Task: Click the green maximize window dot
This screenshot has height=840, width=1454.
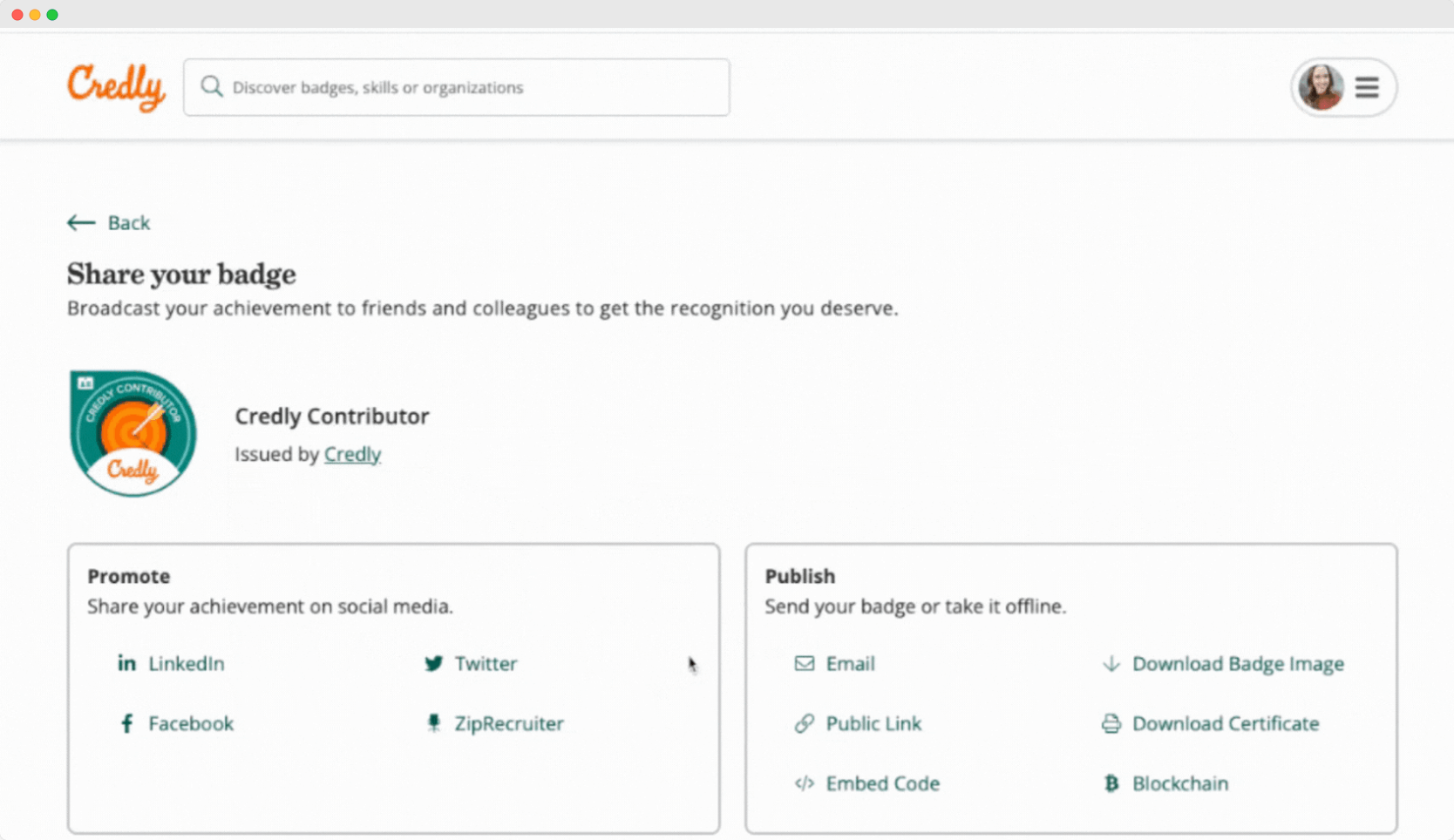Action: click(52, 15)
